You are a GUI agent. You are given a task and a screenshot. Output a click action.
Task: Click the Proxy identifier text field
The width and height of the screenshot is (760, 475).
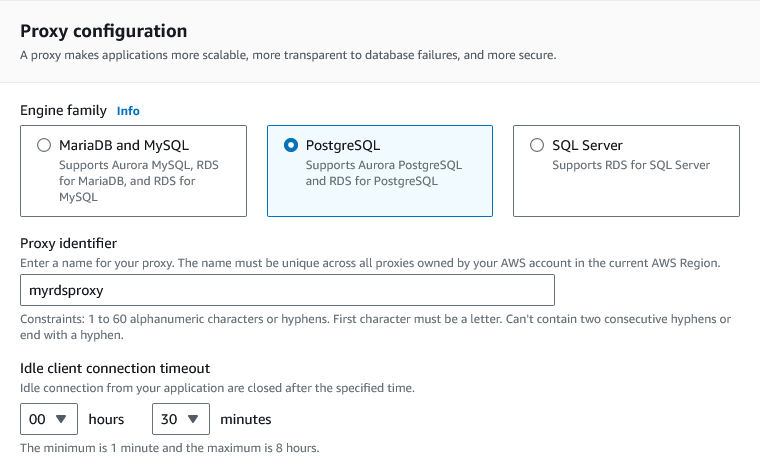click(287, 290)
